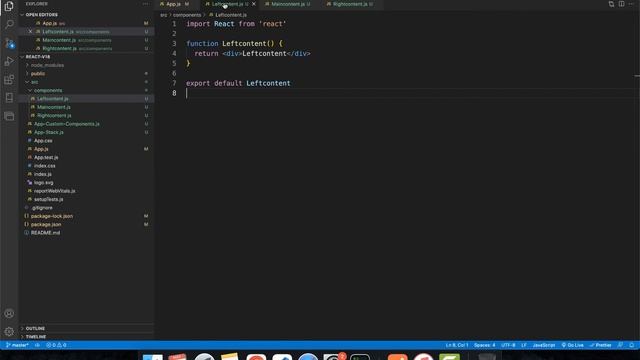Switch to the Rightcontent.js tab
The height and width of the screenshot is (360, 640).
[351, 4]
